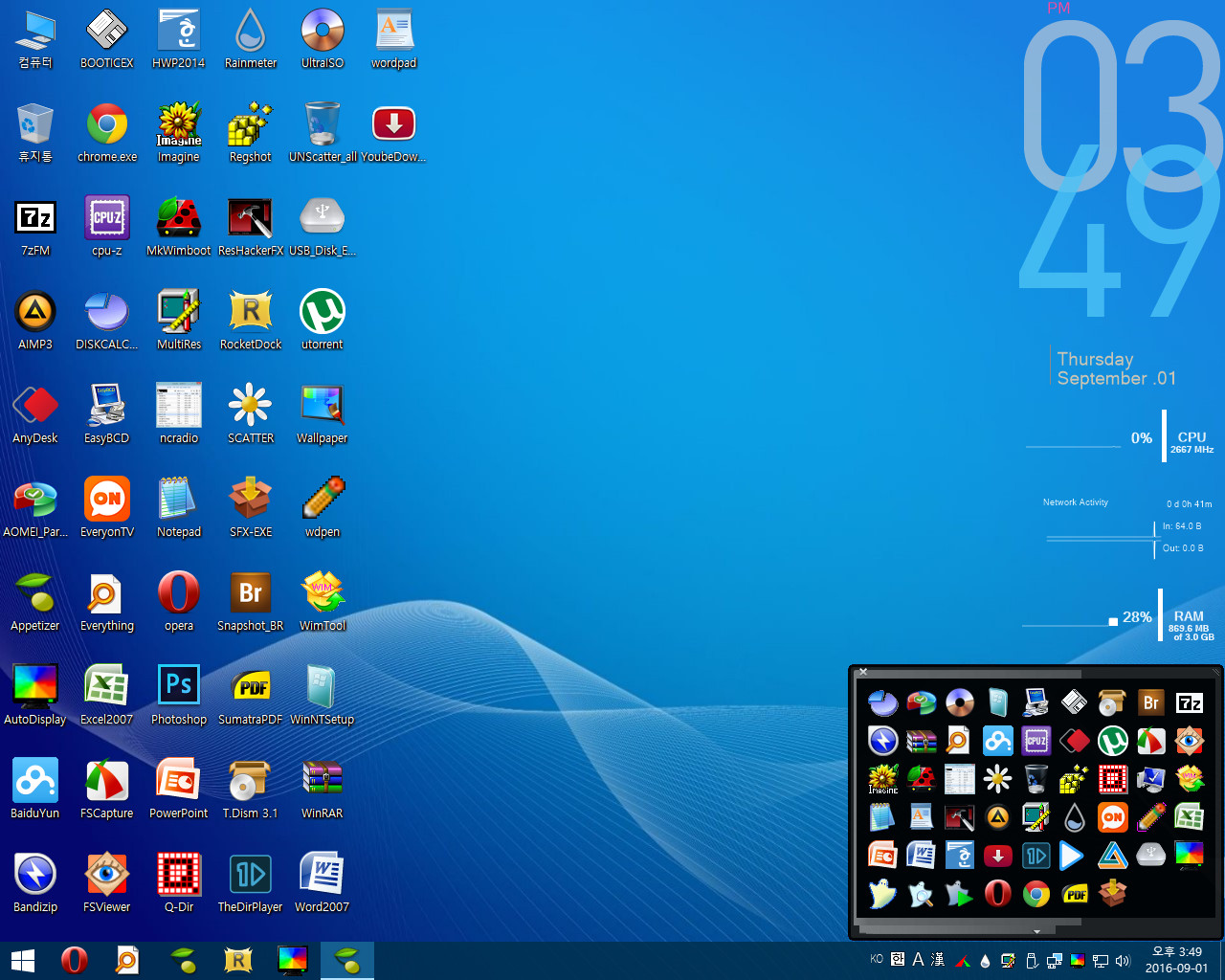Screen dimensions: 1225x980
Task: Select the FSViewer desktop icon
Action: pyautogui.click(x=107, y=884)
